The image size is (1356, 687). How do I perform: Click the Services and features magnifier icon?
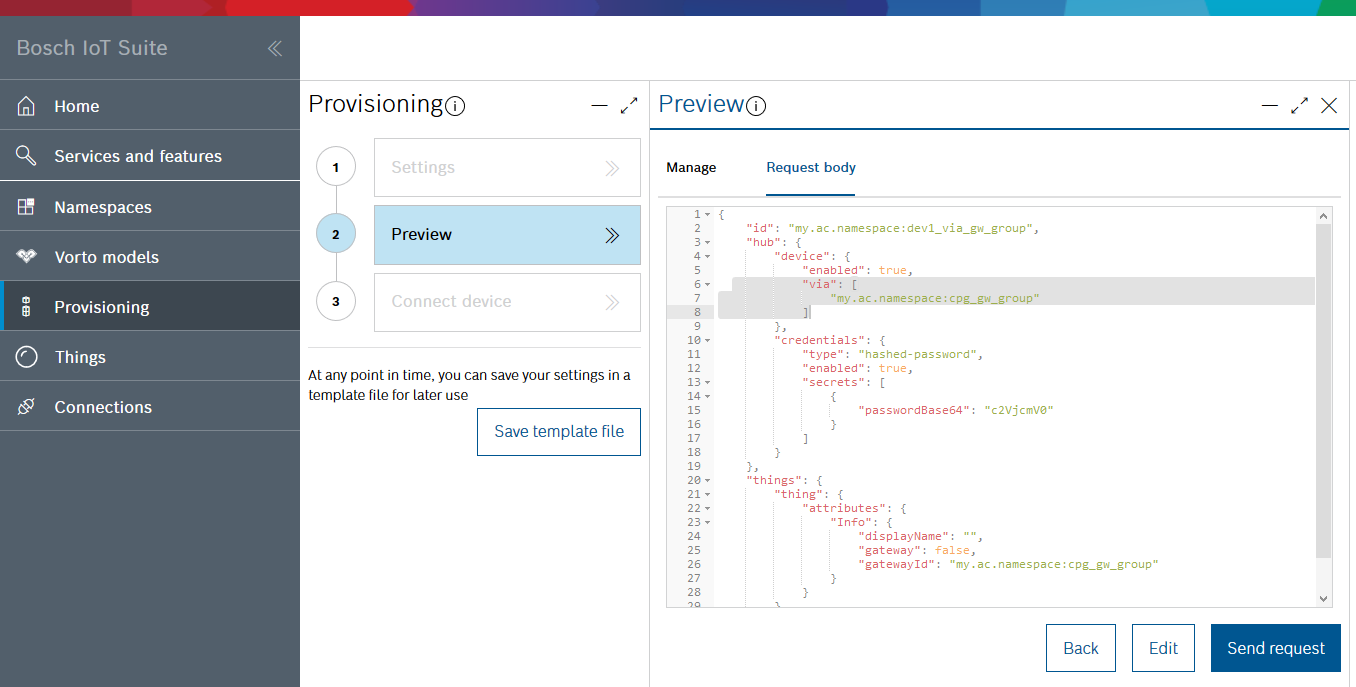point(27,156)
